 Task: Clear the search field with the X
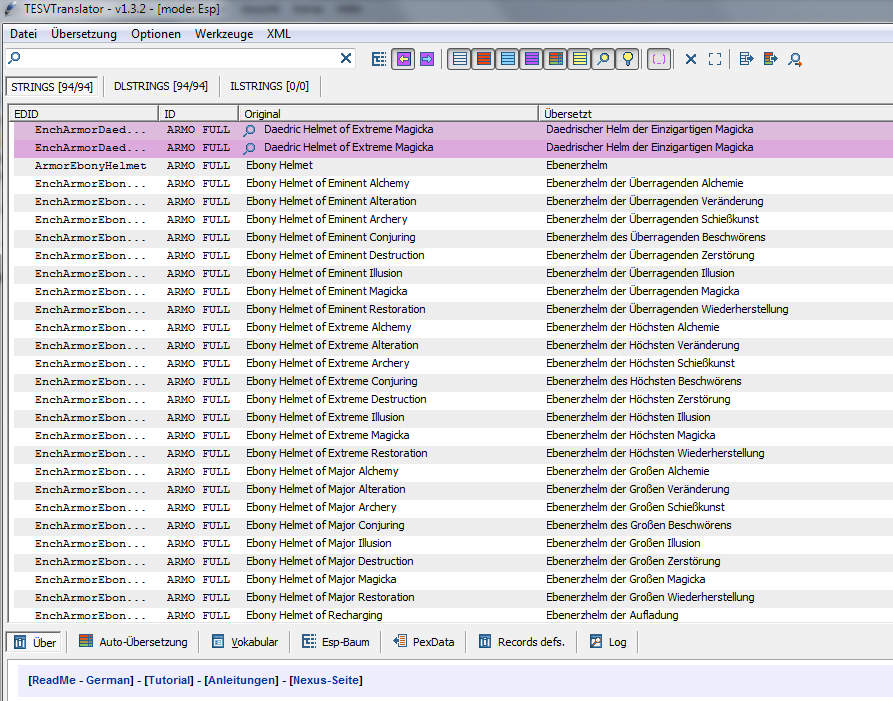[346, 59]
